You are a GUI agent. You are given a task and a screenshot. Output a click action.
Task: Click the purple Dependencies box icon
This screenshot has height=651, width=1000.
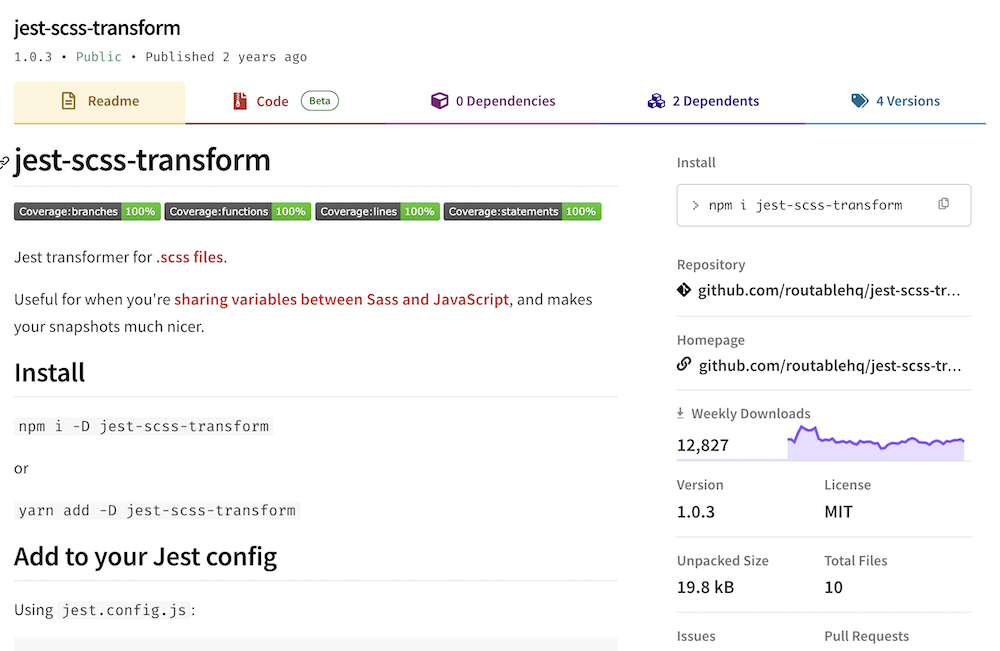pos(439,101)
